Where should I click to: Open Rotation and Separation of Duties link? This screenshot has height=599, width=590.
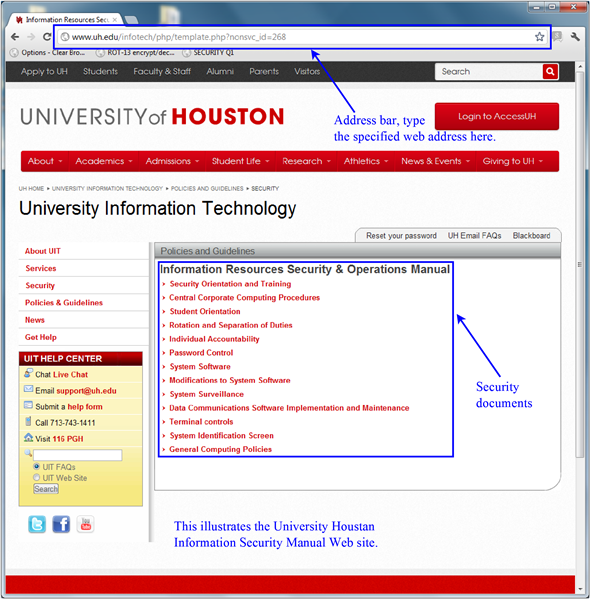pyautogui.click(x=231, y=325)
